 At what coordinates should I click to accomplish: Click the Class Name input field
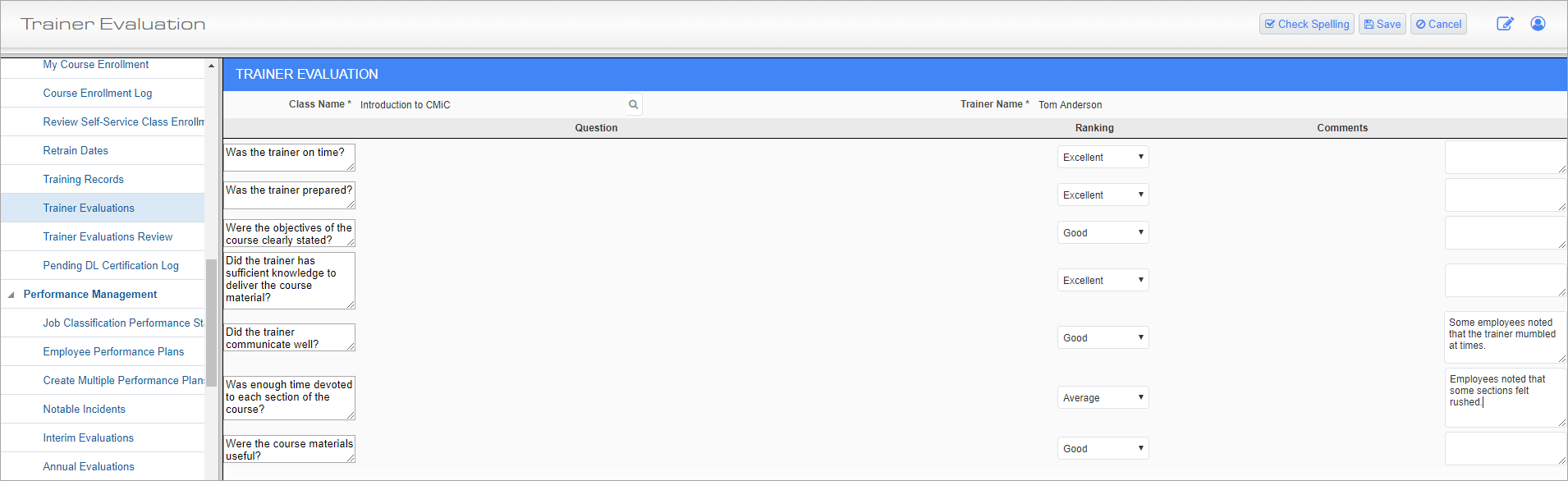click(x=490, y=104)
